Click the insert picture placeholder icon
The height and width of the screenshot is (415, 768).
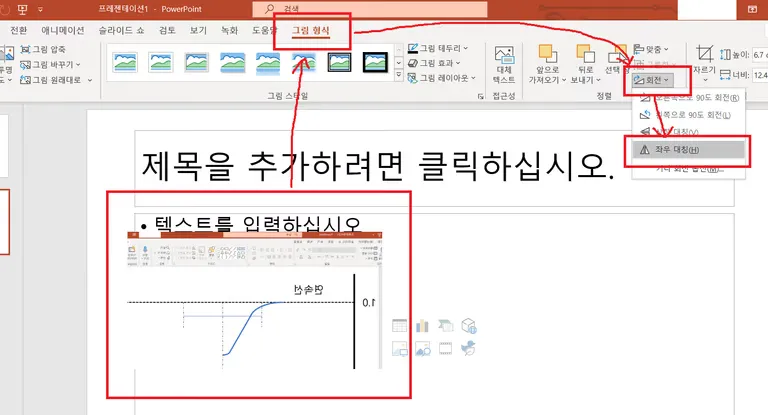[400, 348]
